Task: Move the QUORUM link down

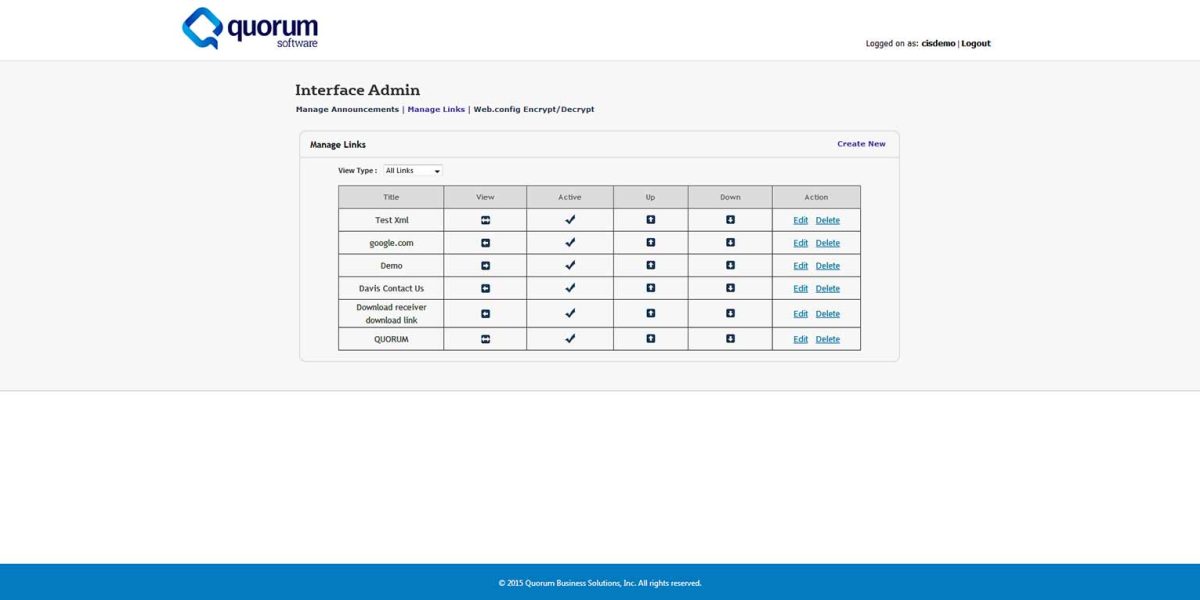Action: pos(729,338)
